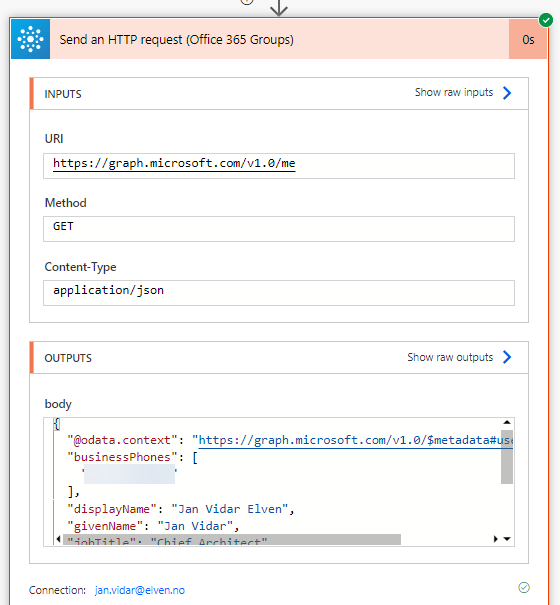Click the Show raw outputs link
The height and width of the screenshot is (605, 560).
[450, 357]
